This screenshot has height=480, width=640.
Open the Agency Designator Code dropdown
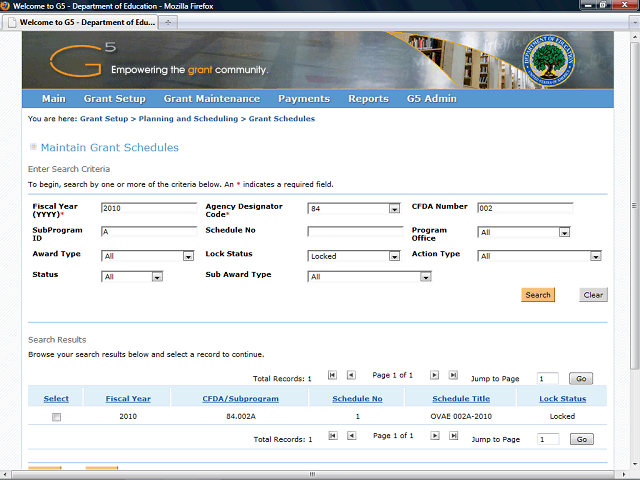click(x=394, y=209)
